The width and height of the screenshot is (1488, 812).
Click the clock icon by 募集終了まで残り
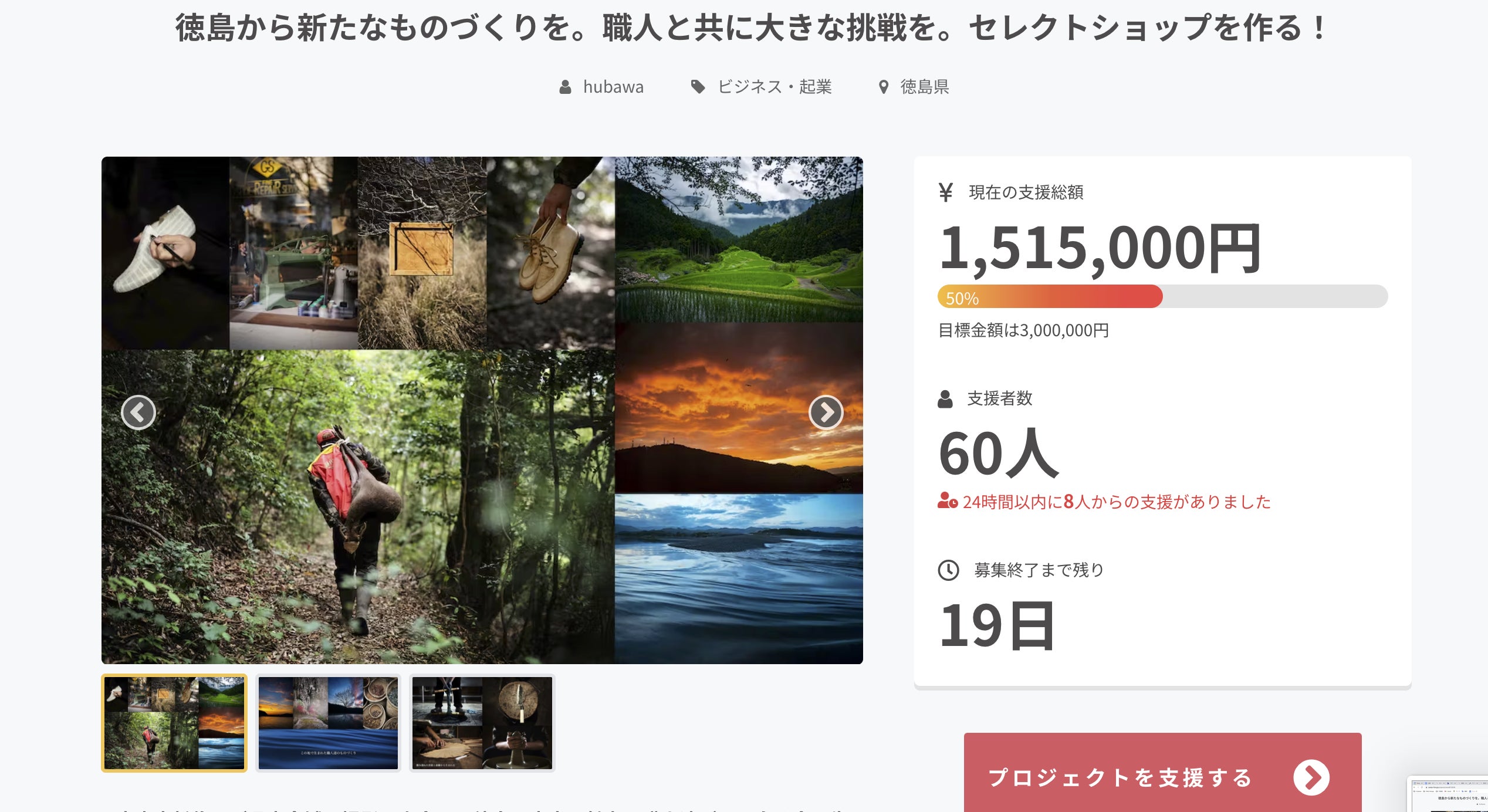tap(948, 570)
